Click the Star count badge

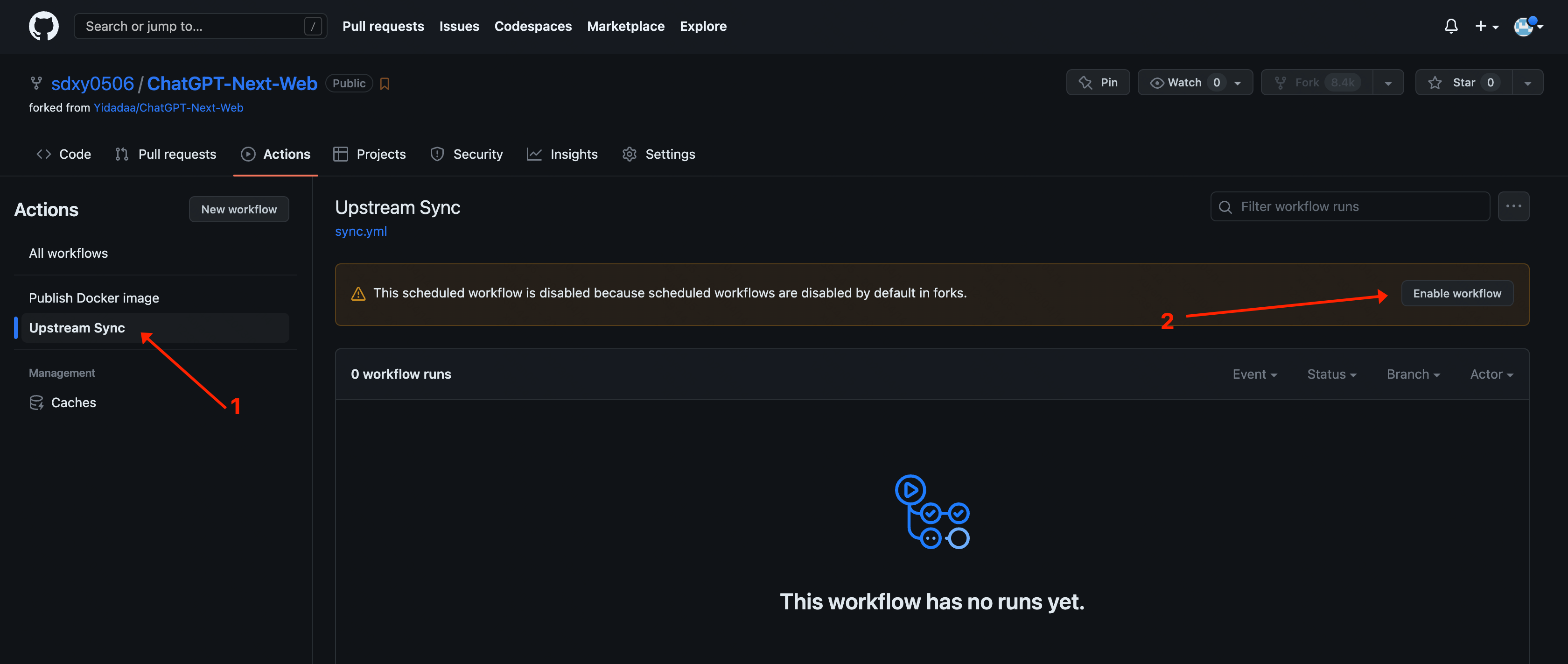(x=1490, y=82)
